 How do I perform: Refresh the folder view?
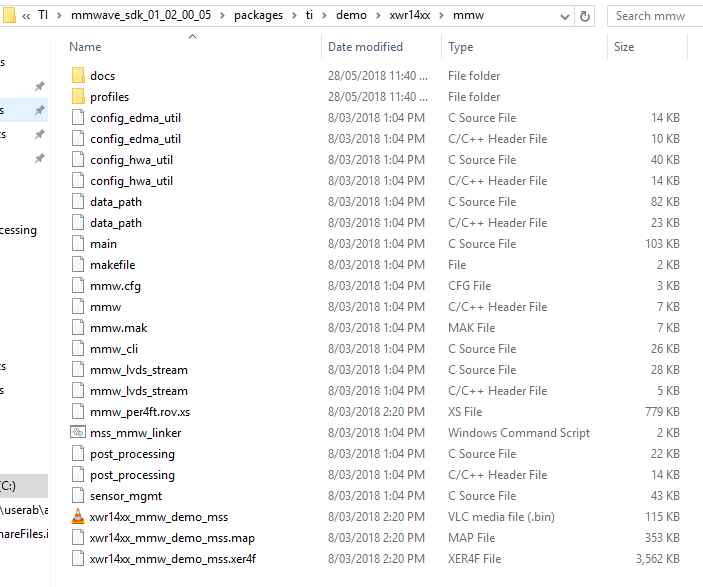click(x=585, y=17)
